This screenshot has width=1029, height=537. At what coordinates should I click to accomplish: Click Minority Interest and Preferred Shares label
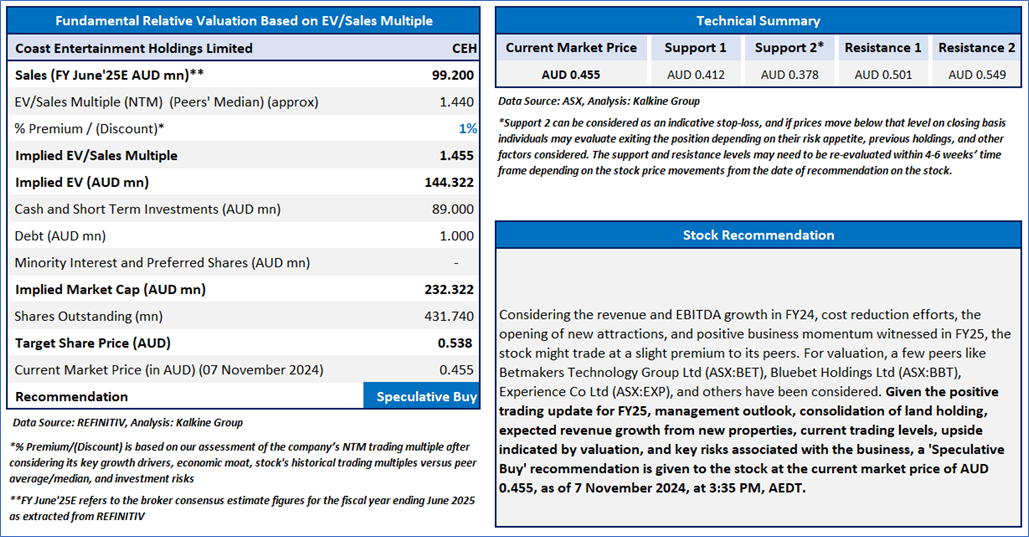coord(162,263)
